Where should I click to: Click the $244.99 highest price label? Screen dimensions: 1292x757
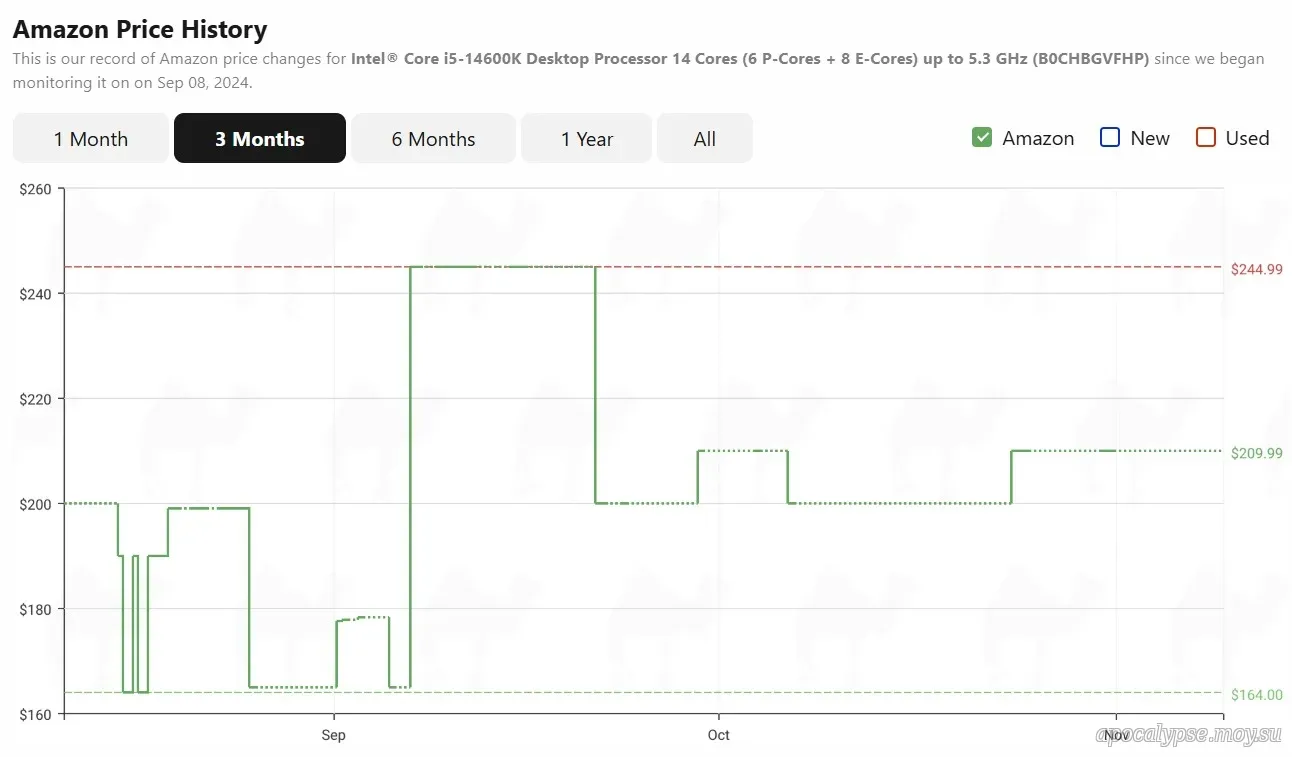pyautogui.click(x=1256, y=269)
